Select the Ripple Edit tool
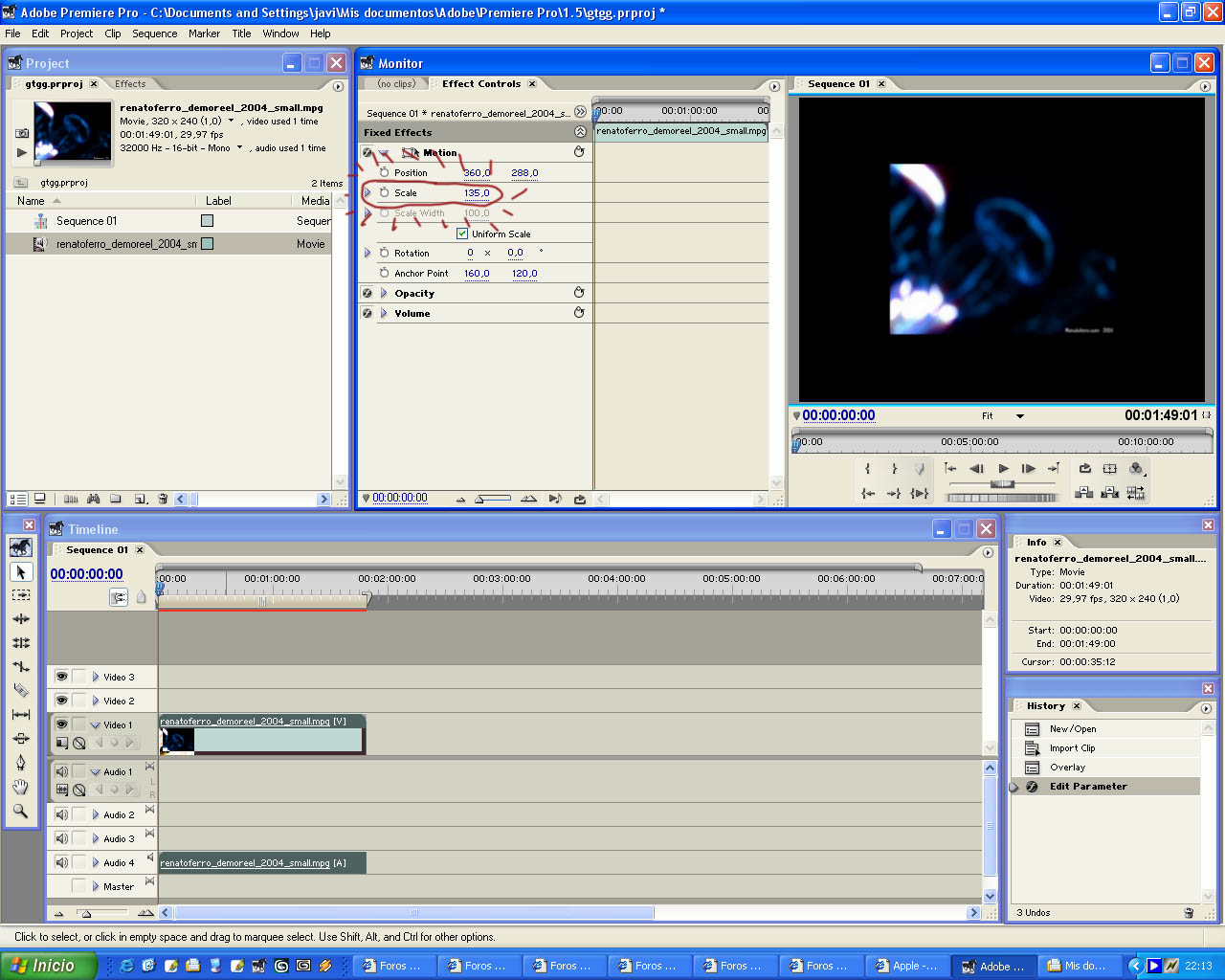The image size is (1225, 980). pyautogui.click(x=20, y=619)
